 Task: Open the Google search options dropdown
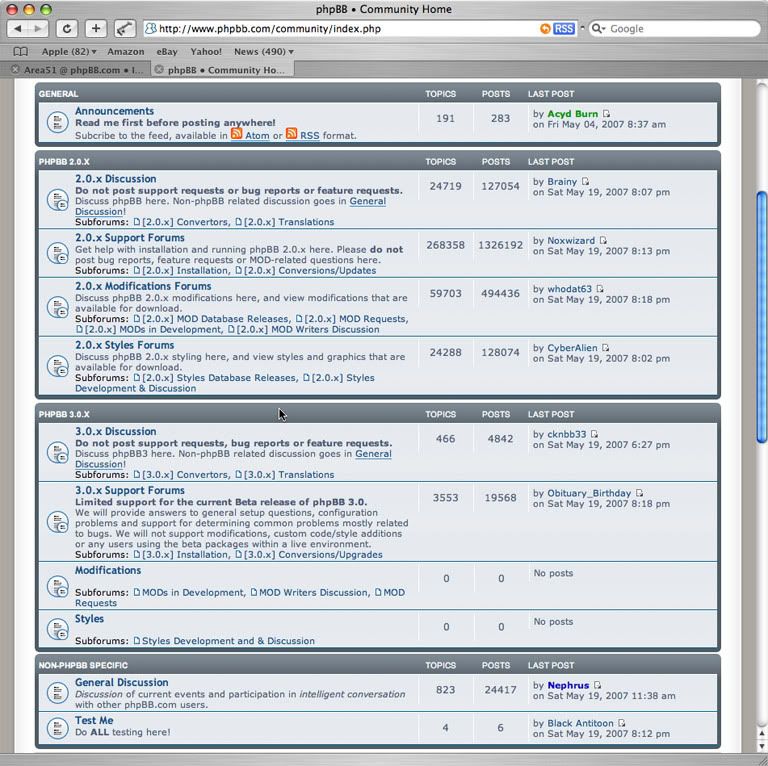pos(599,28)
